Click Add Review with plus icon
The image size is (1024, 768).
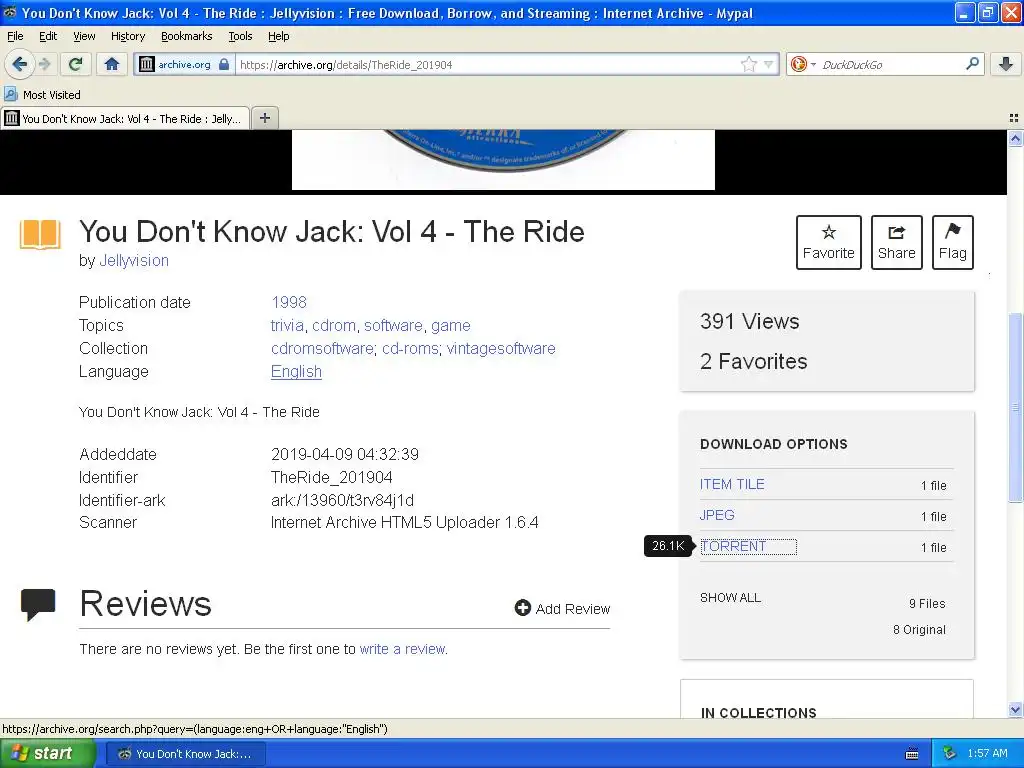(x=562, y=609)
